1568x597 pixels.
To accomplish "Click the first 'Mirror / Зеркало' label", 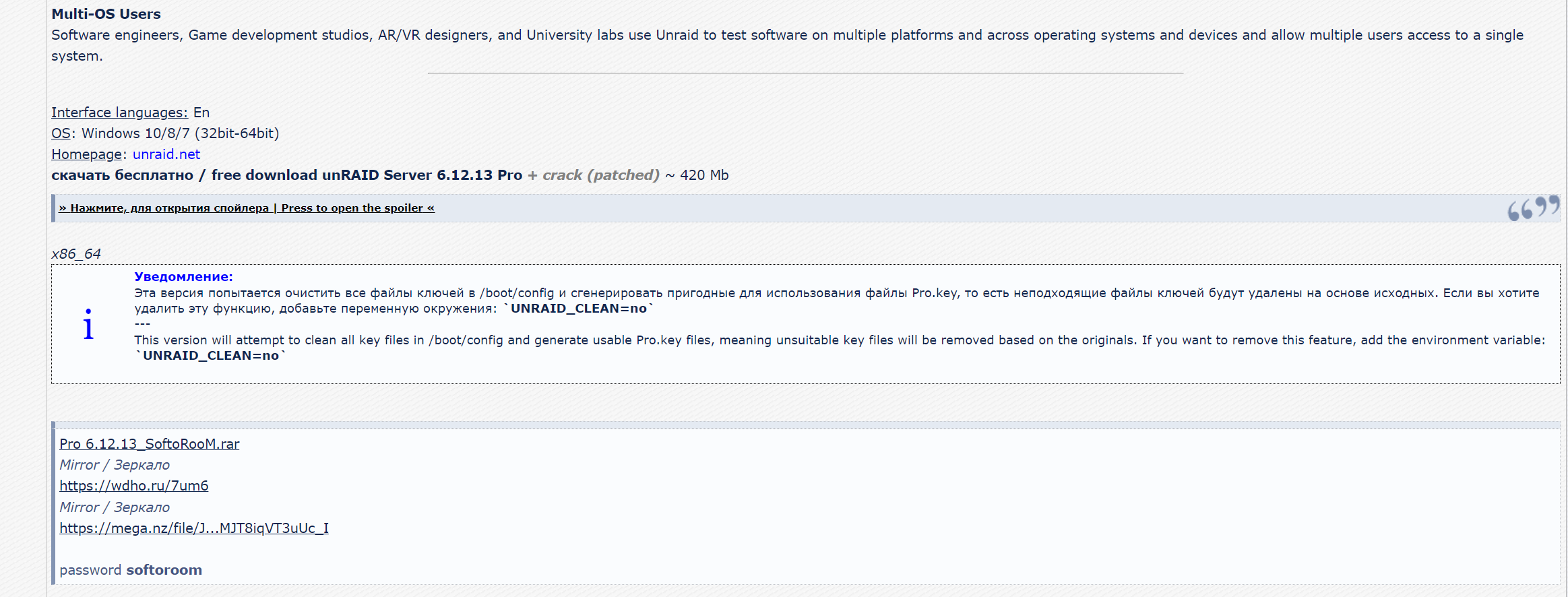I will click(115, 465).
